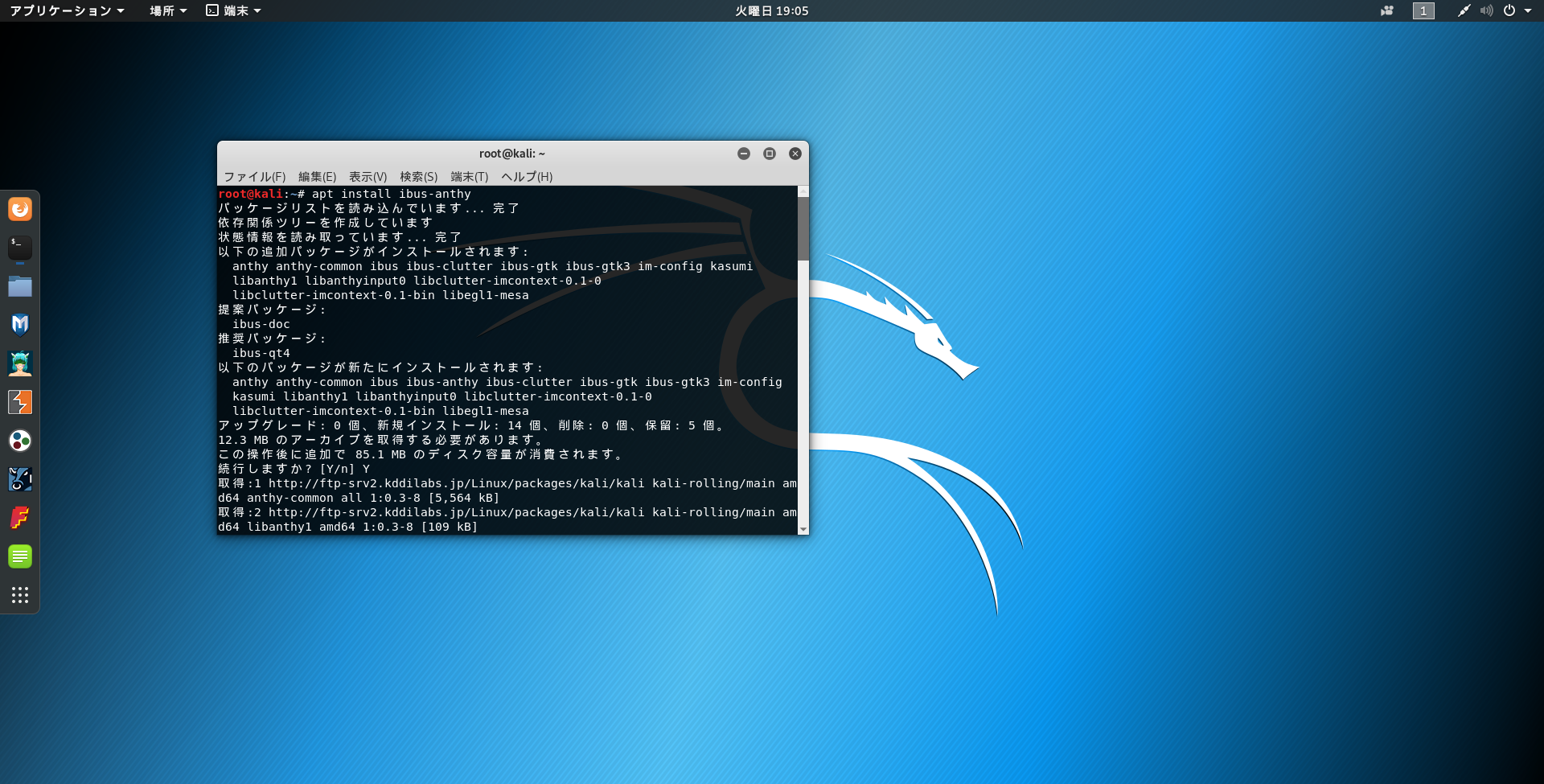Launch BeEF bull icon in the dock
The height and width of the screenshot is (784, 1544).
20,479
